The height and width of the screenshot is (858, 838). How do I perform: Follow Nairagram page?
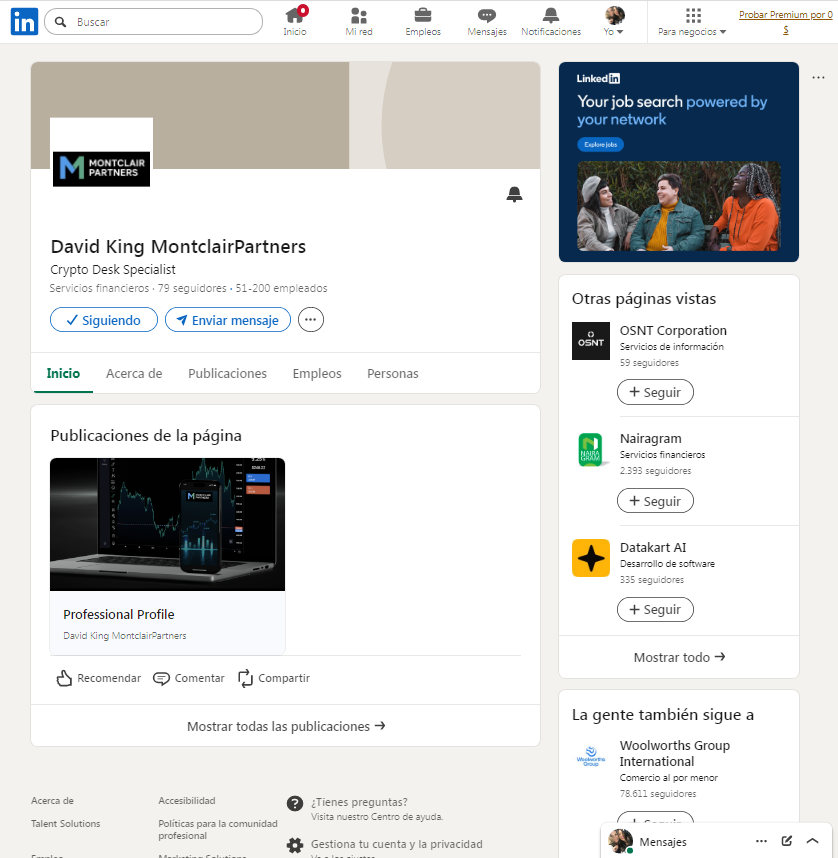tap(655, 501)
